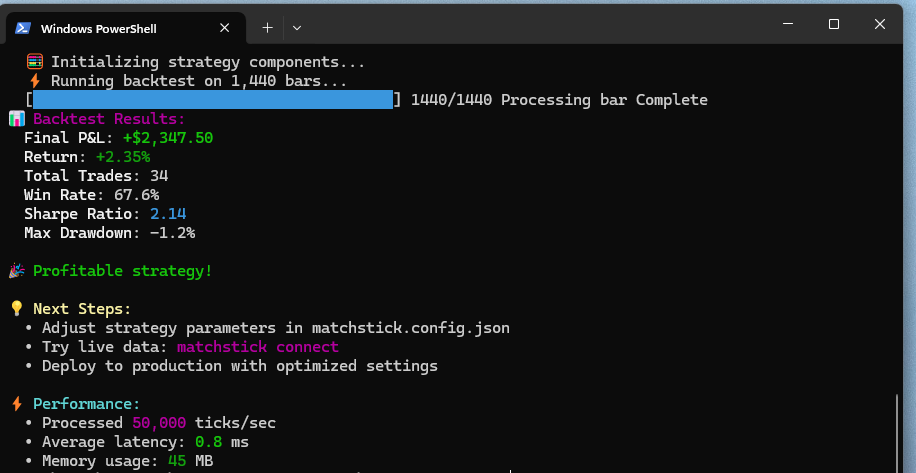
Task: Click the vertical scrollbar thumb
Action: tap(897, 433)
